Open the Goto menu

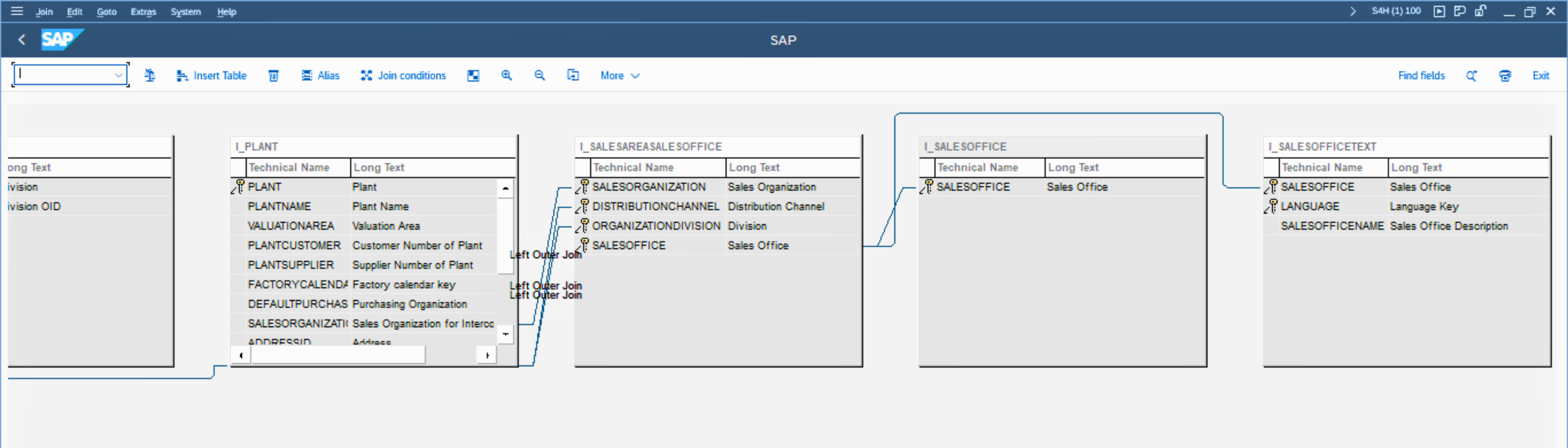(x=107, y=12)
